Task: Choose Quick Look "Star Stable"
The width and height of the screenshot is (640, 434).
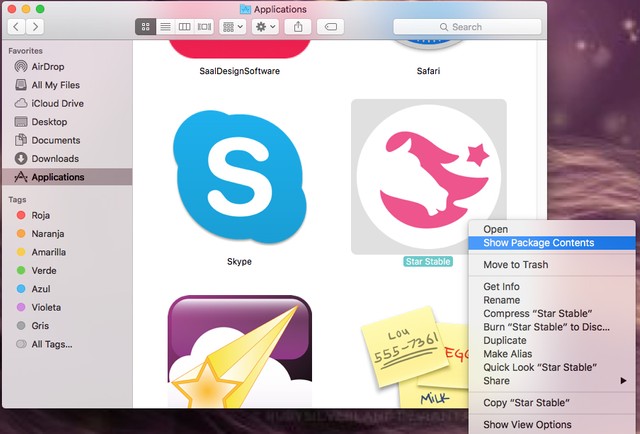Action: point(552,367)
